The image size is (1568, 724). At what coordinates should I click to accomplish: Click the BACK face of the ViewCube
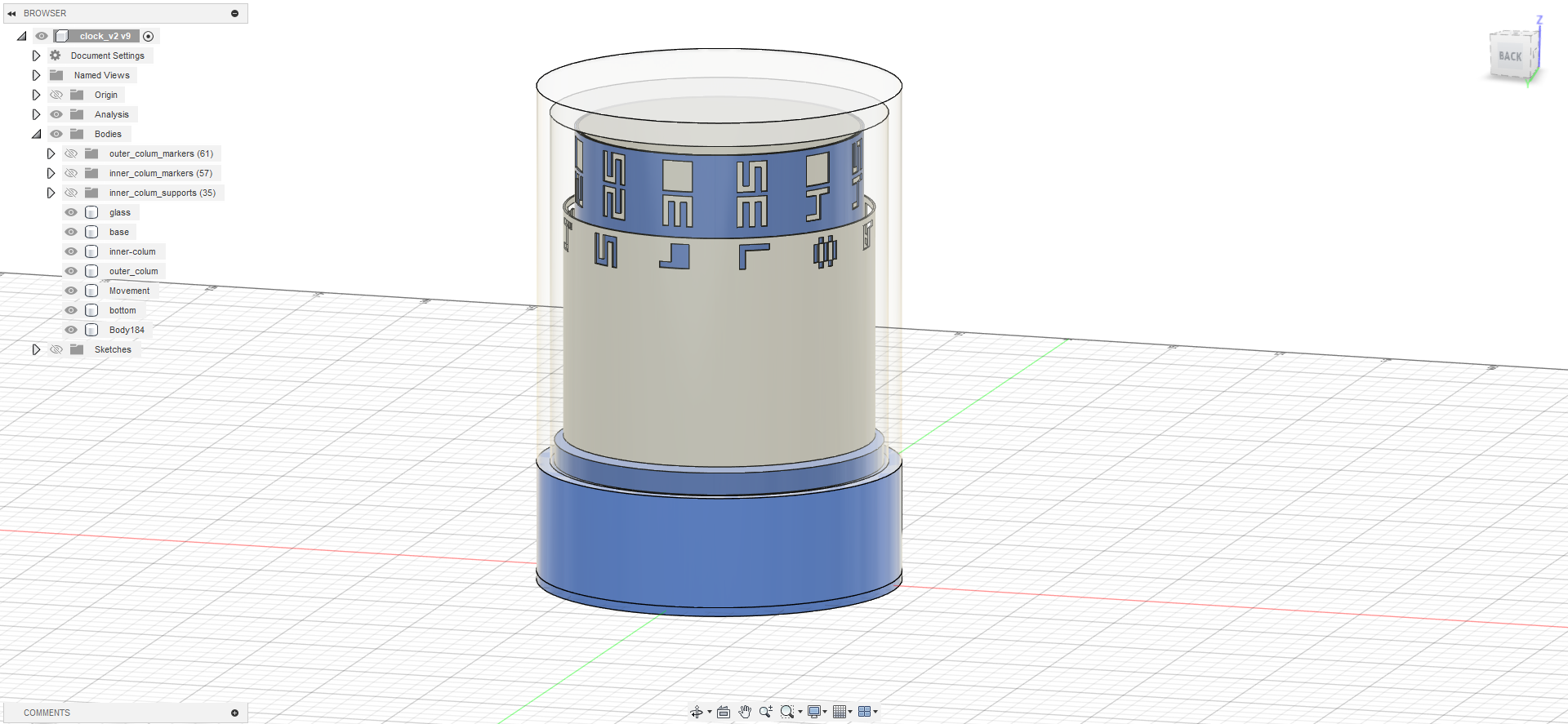click(x=1509, y=56)
